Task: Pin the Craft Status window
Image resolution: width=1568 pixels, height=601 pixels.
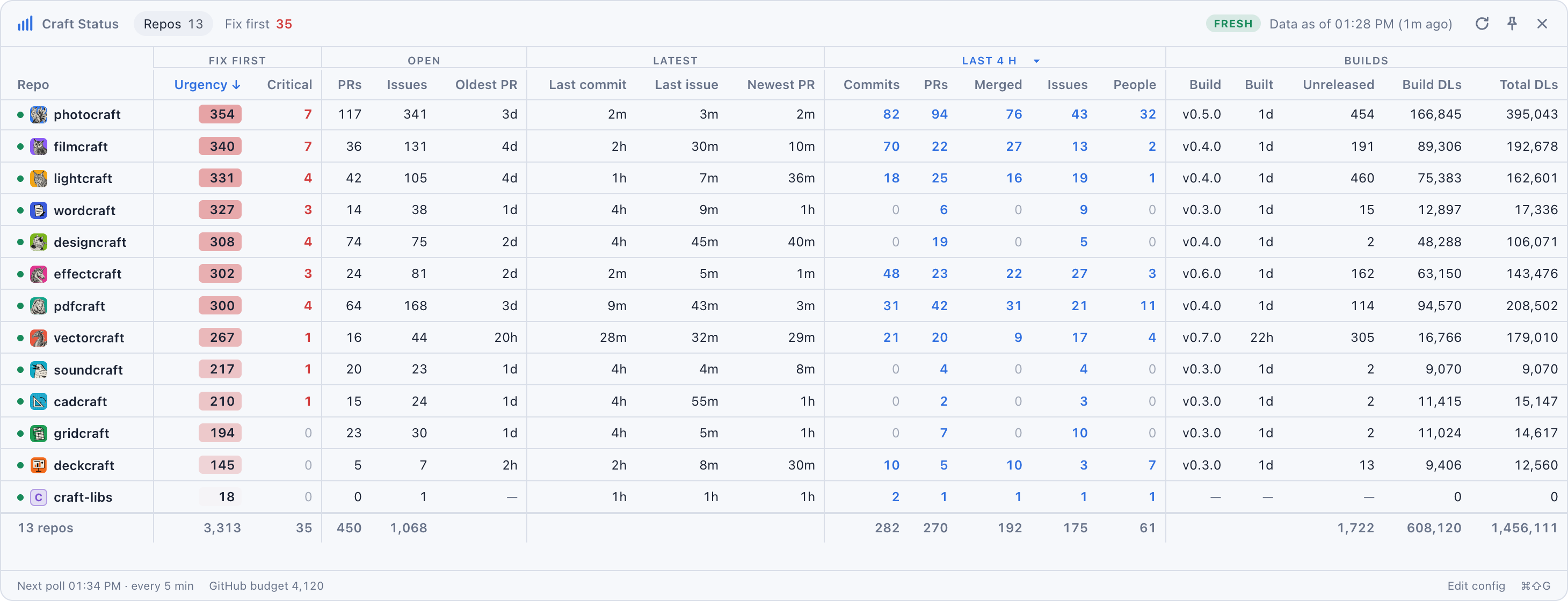Action: tap(1512, 24)
